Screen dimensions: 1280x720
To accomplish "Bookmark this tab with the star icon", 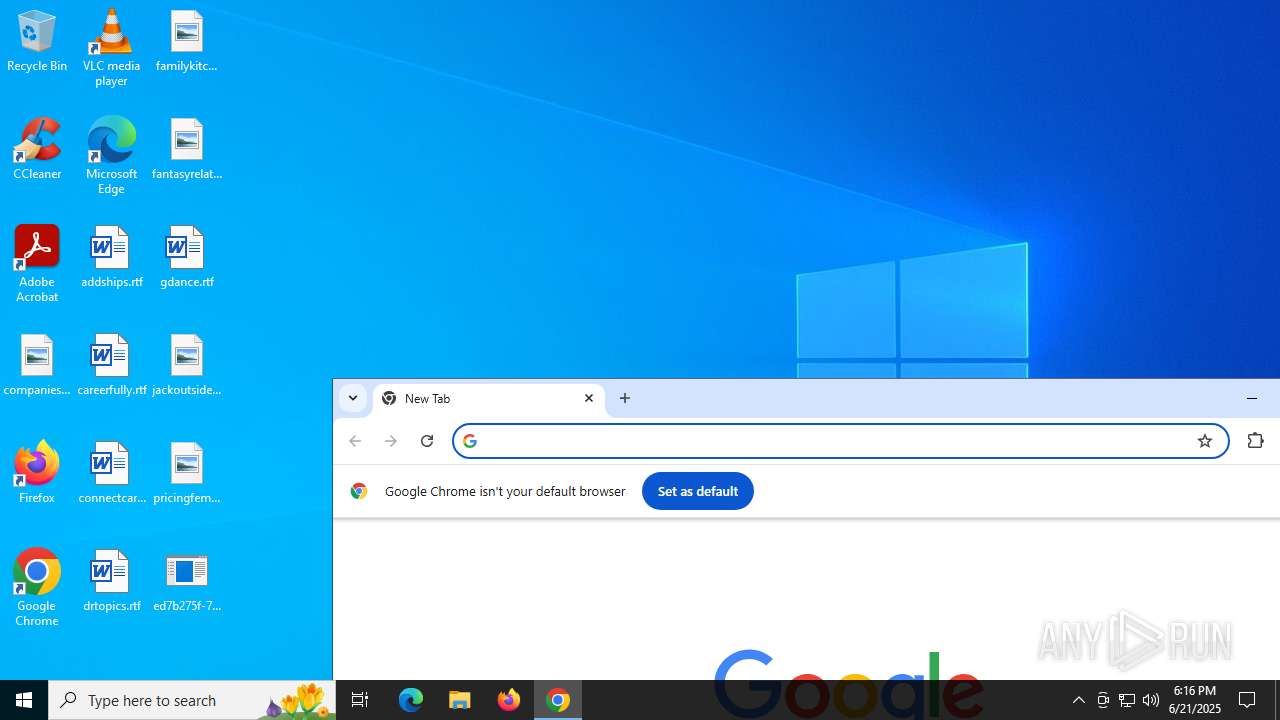I will 1205,441.
